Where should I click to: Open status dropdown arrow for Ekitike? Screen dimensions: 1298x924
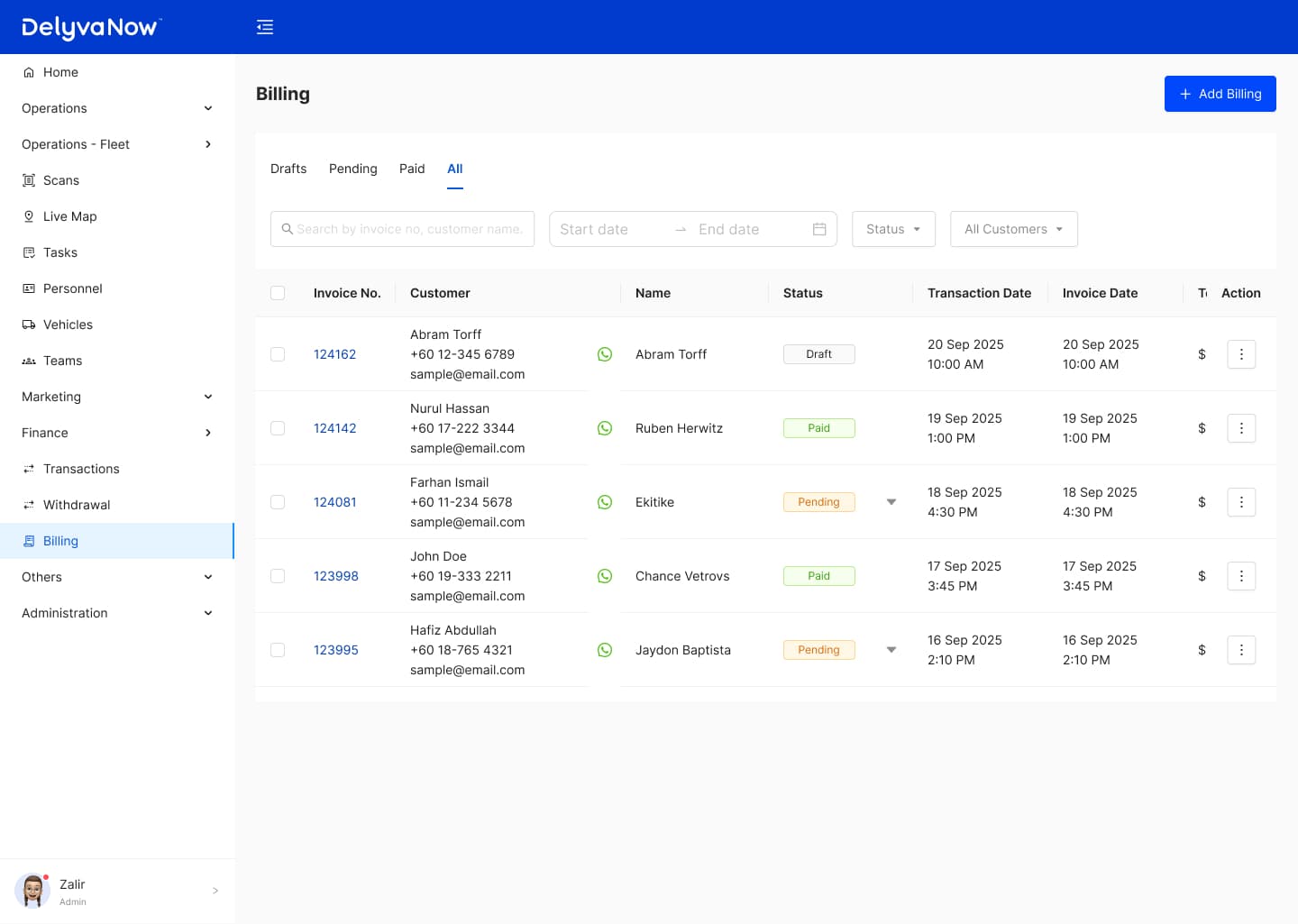pos(891,502)
